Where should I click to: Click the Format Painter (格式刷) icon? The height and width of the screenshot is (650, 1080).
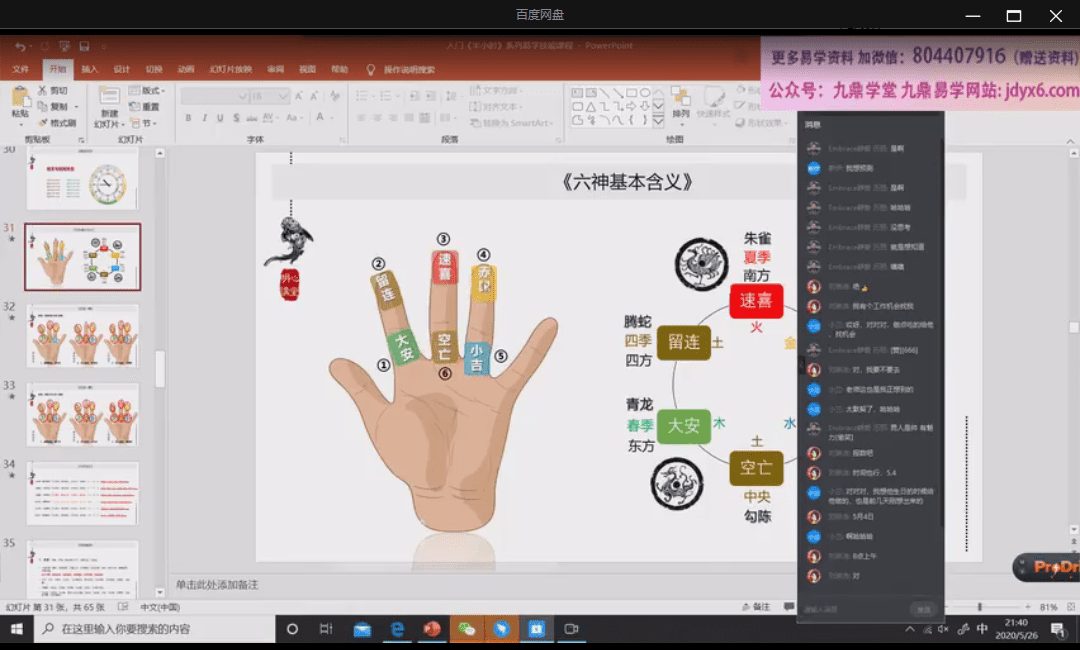44,123
